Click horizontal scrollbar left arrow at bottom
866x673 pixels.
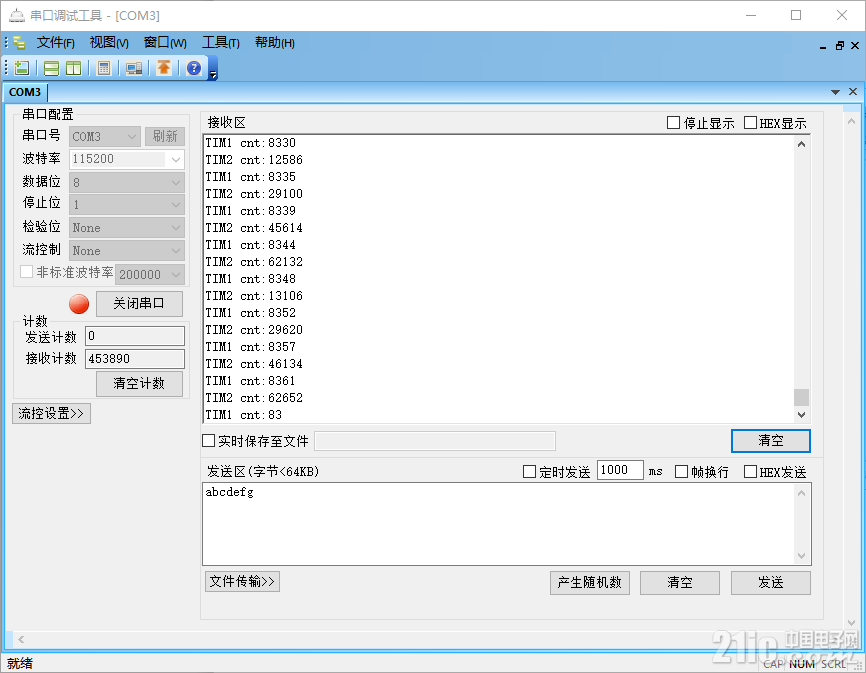point(21,639)
